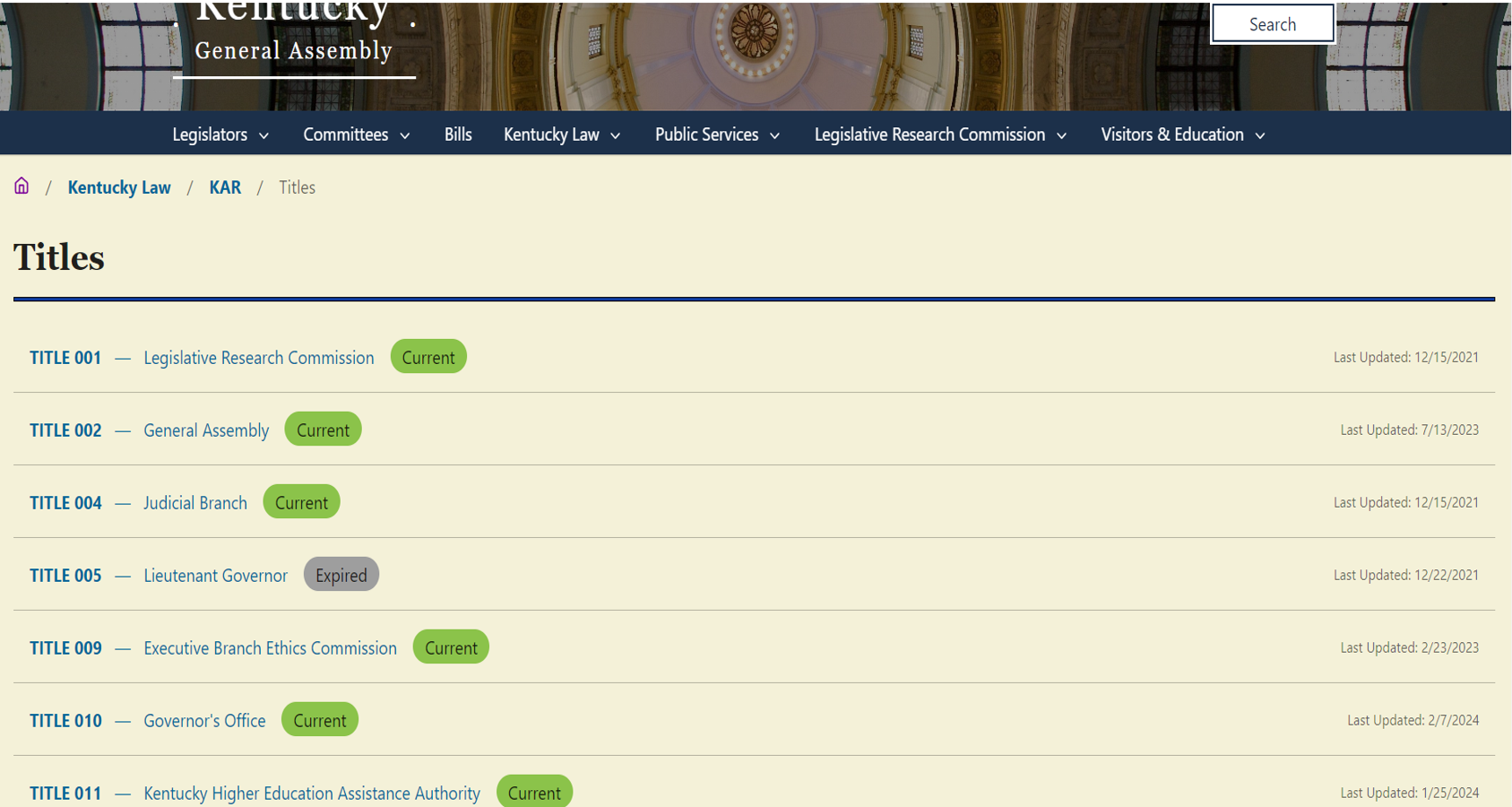
Task: Open the Kentucky Law breadcrumb link
Action: tap(118, 187)
